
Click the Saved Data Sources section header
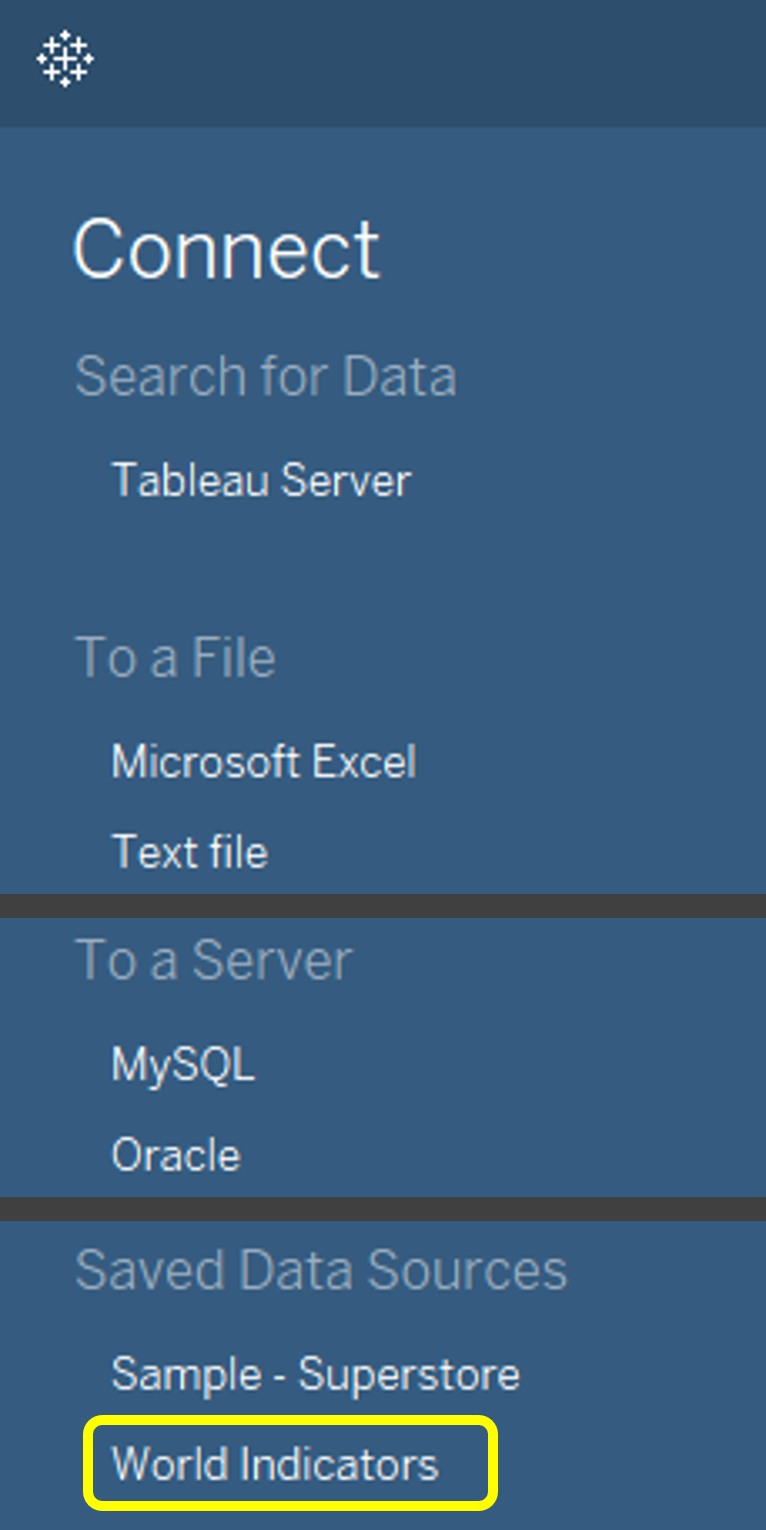point(321,1269)
